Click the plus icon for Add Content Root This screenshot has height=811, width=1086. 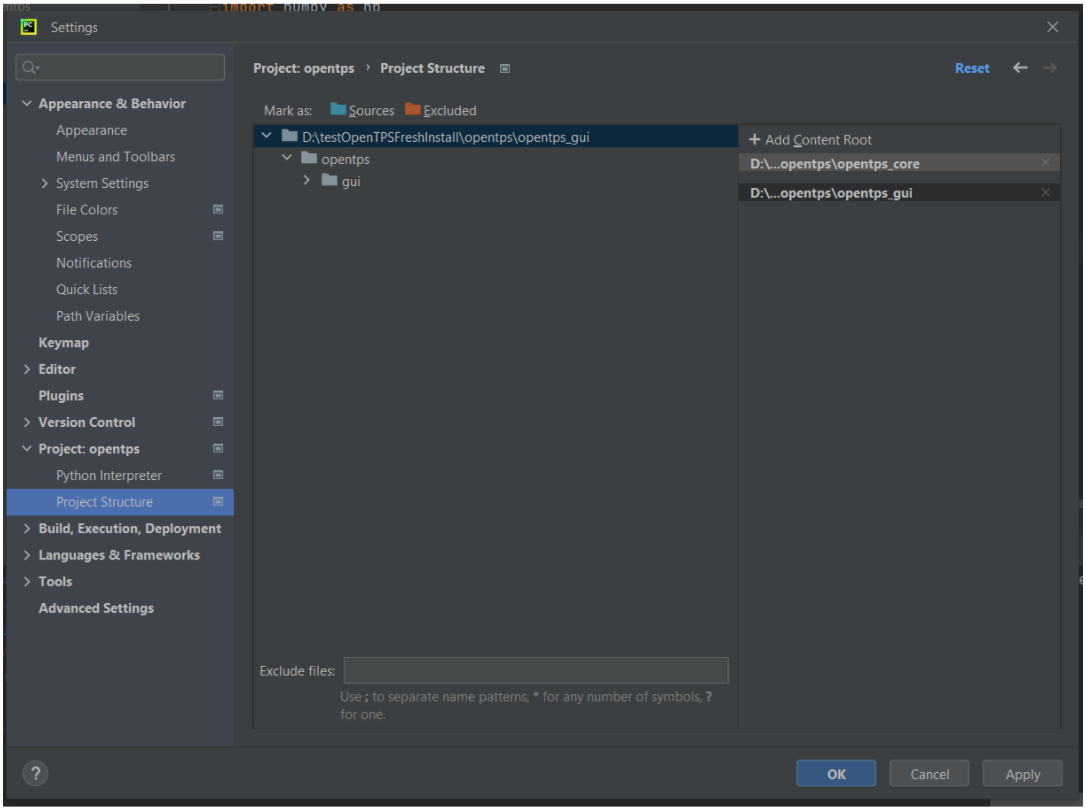(754, 140)
